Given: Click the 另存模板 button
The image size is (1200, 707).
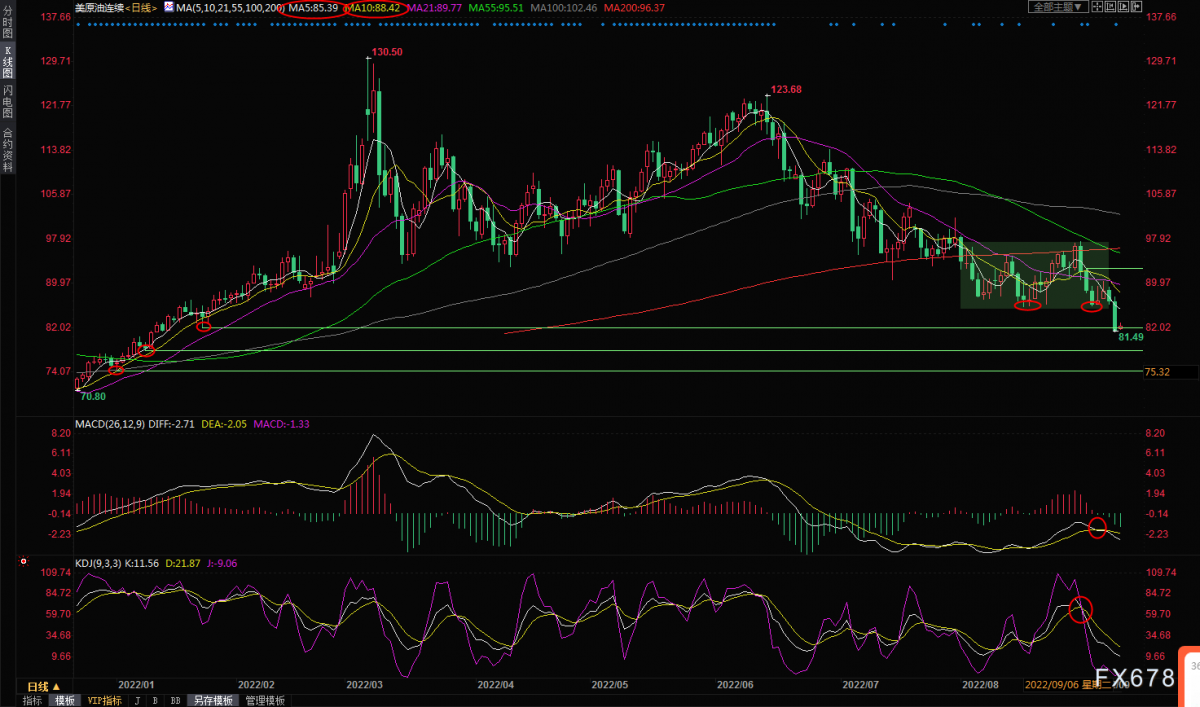Looking at the screenshot, I should click(213, 700).
